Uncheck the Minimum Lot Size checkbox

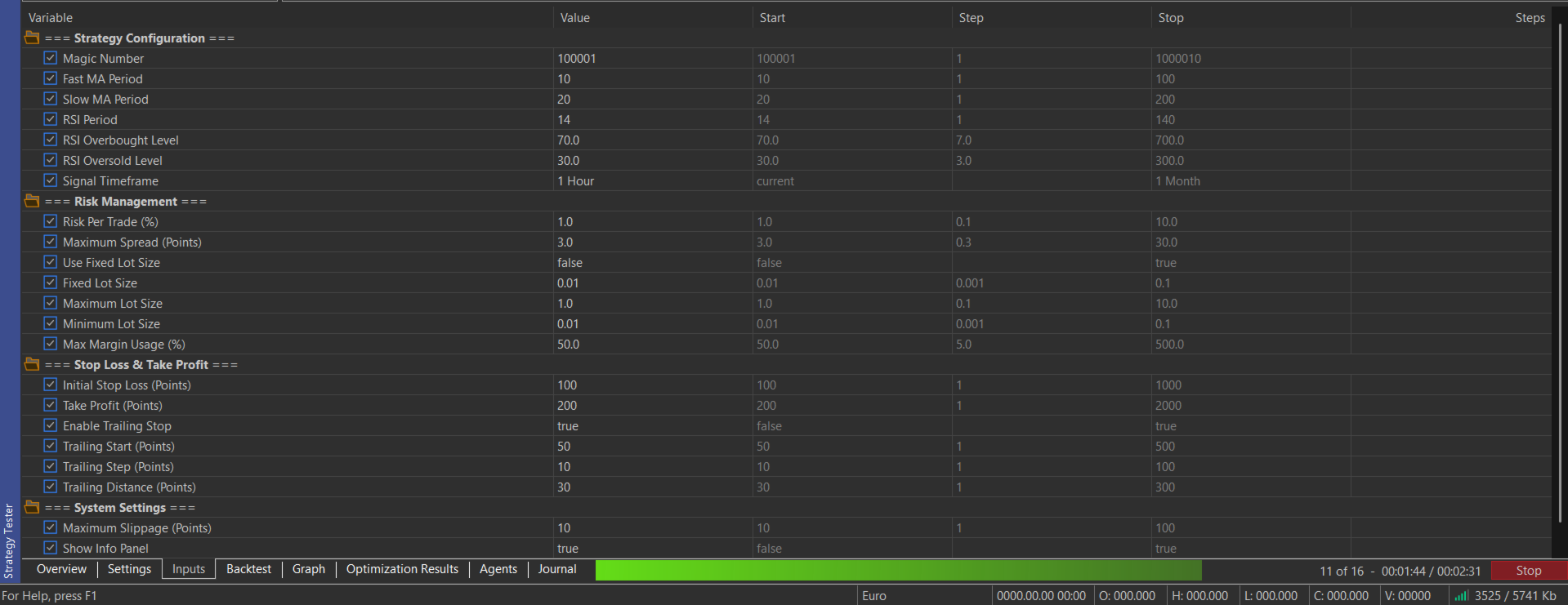[51, 323]
